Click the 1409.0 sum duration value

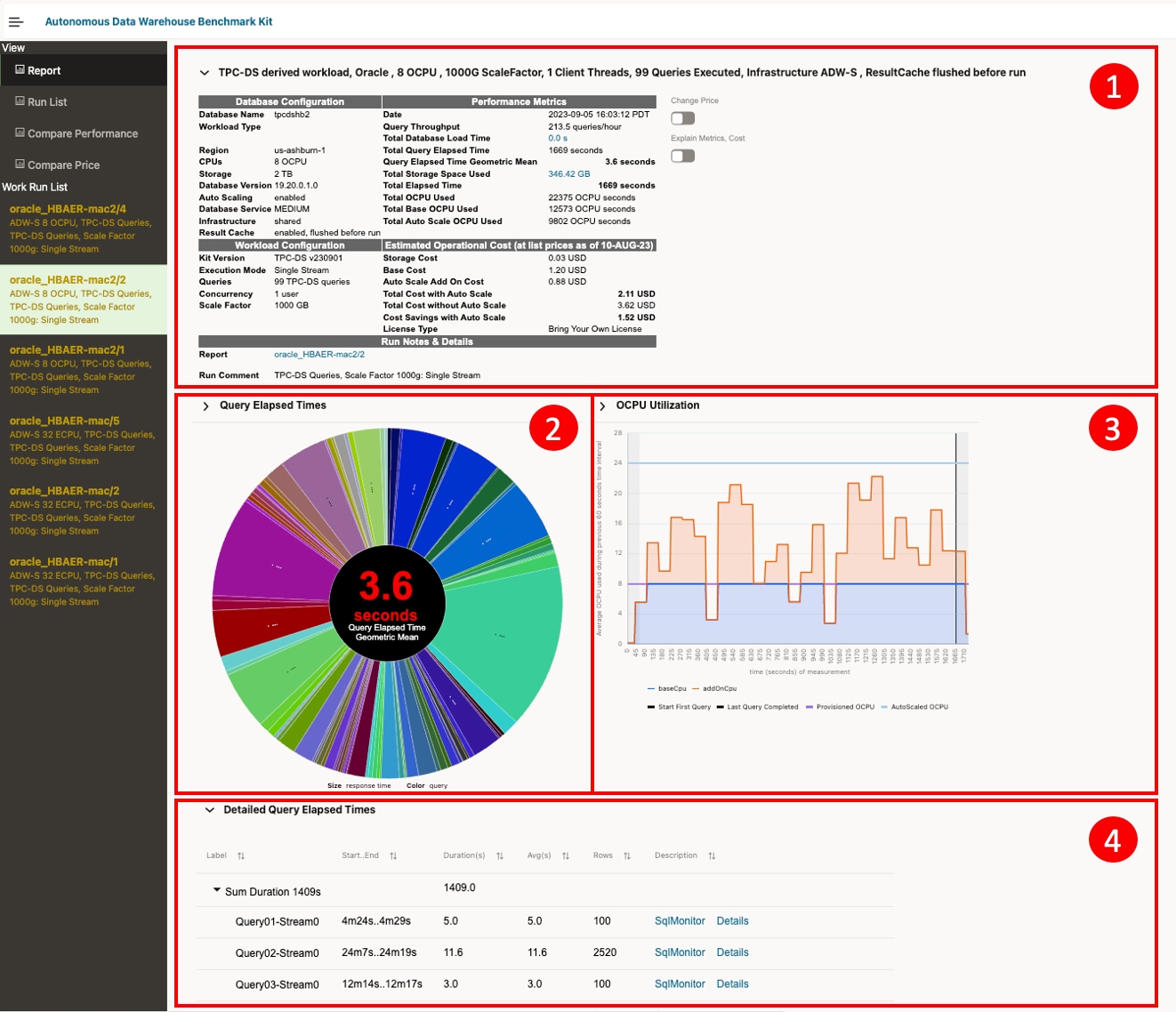(460, 888)
